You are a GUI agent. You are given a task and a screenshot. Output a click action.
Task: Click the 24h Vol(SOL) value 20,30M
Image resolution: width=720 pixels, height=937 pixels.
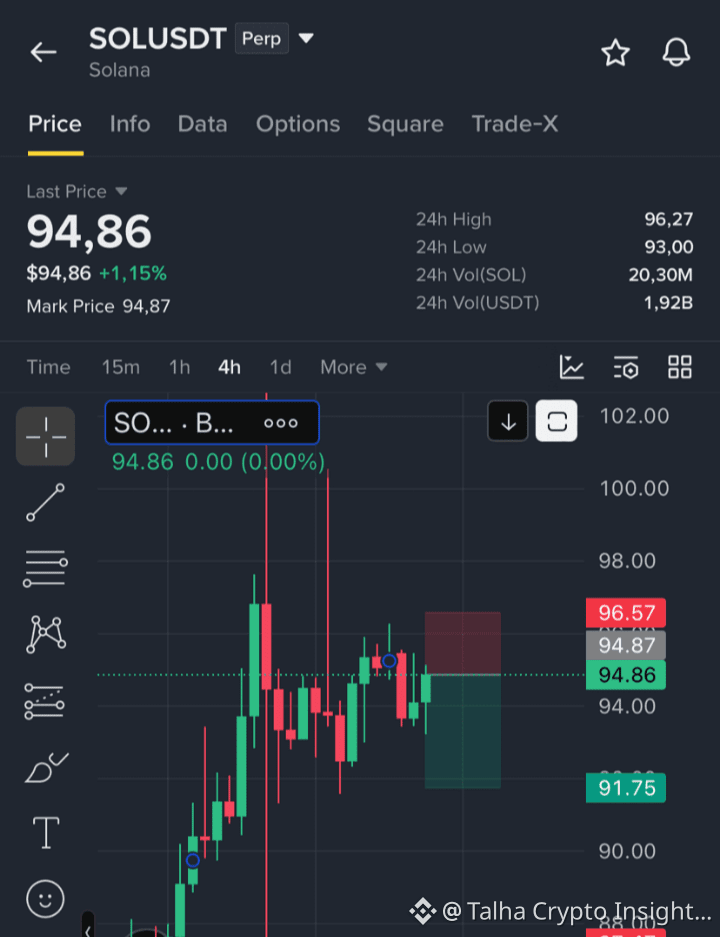(660, 275)
